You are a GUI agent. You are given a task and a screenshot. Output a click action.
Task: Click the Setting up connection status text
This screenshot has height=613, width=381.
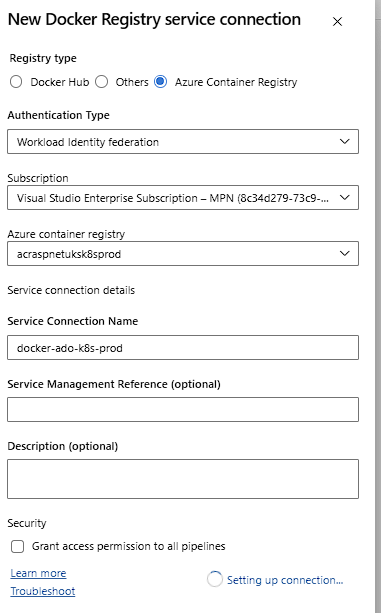[x=285, y=580]
